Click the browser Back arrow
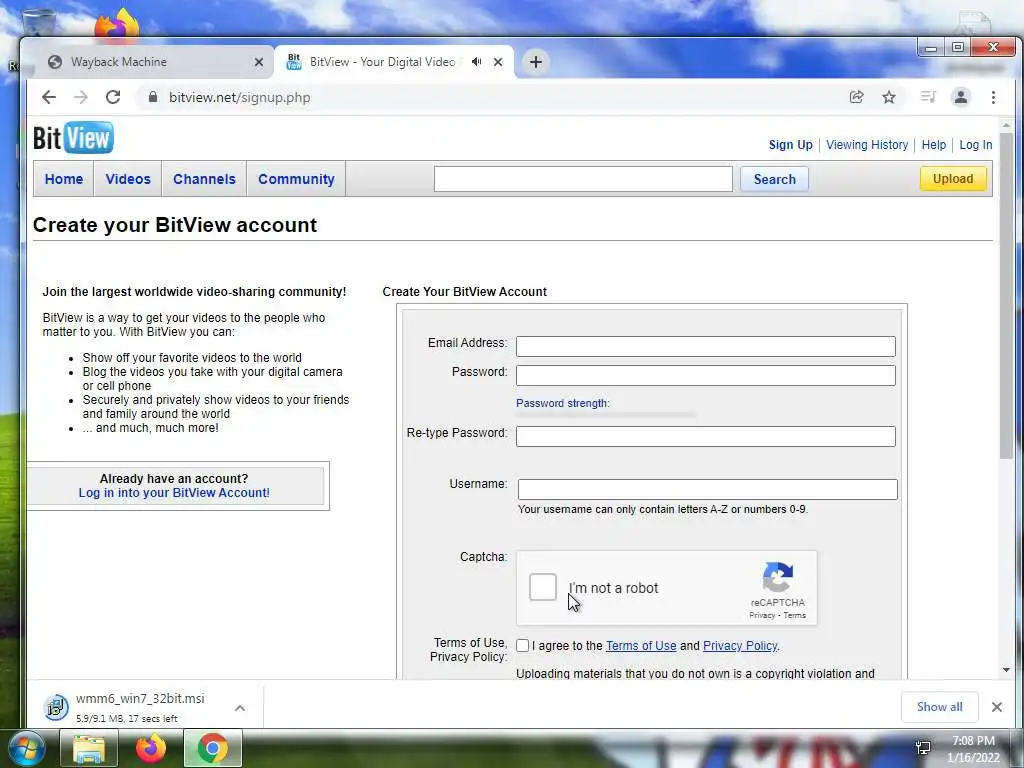 (x=49, y=97)
